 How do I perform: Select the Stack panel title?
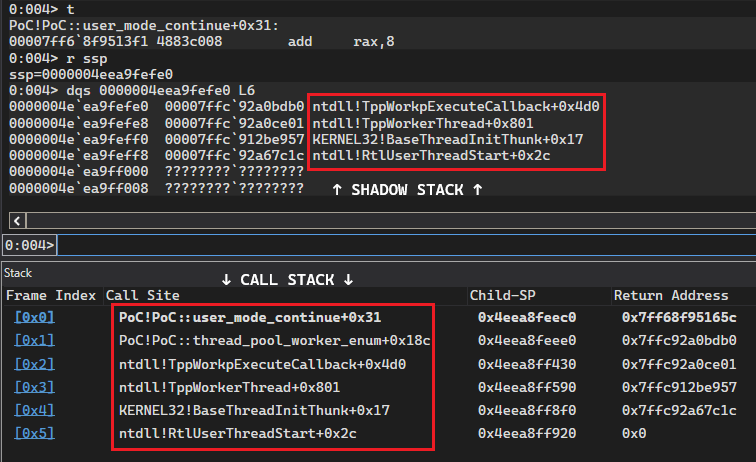18,273
